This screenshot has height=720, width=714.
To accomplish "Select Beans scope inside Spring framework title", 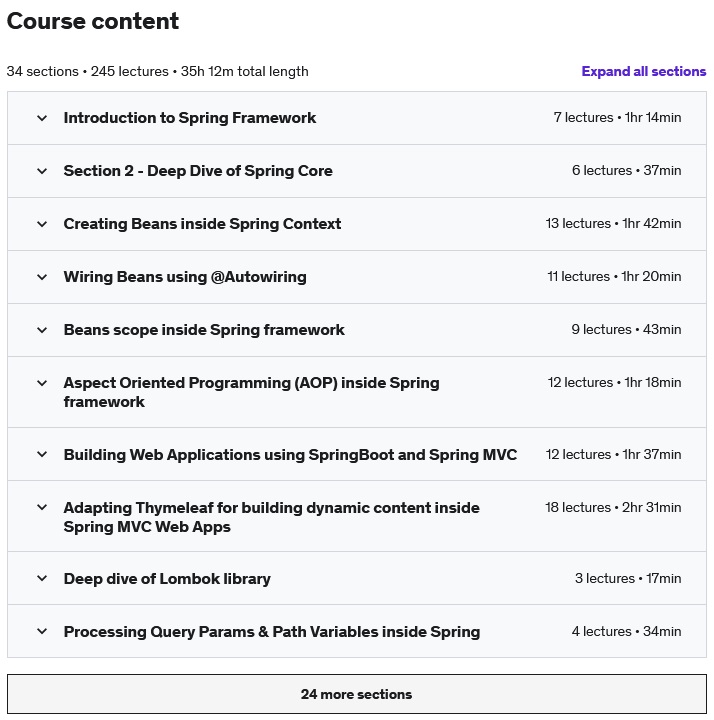I will 204,330.
